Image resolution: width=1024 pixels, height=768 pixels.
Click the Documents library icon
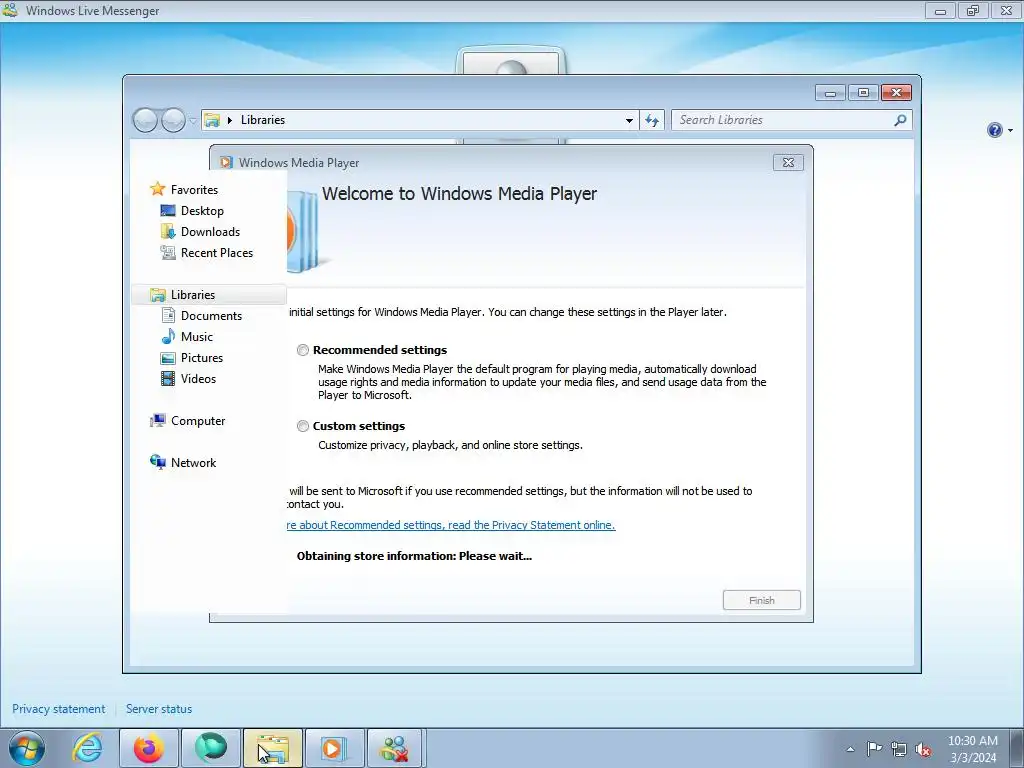click(168, 315)
